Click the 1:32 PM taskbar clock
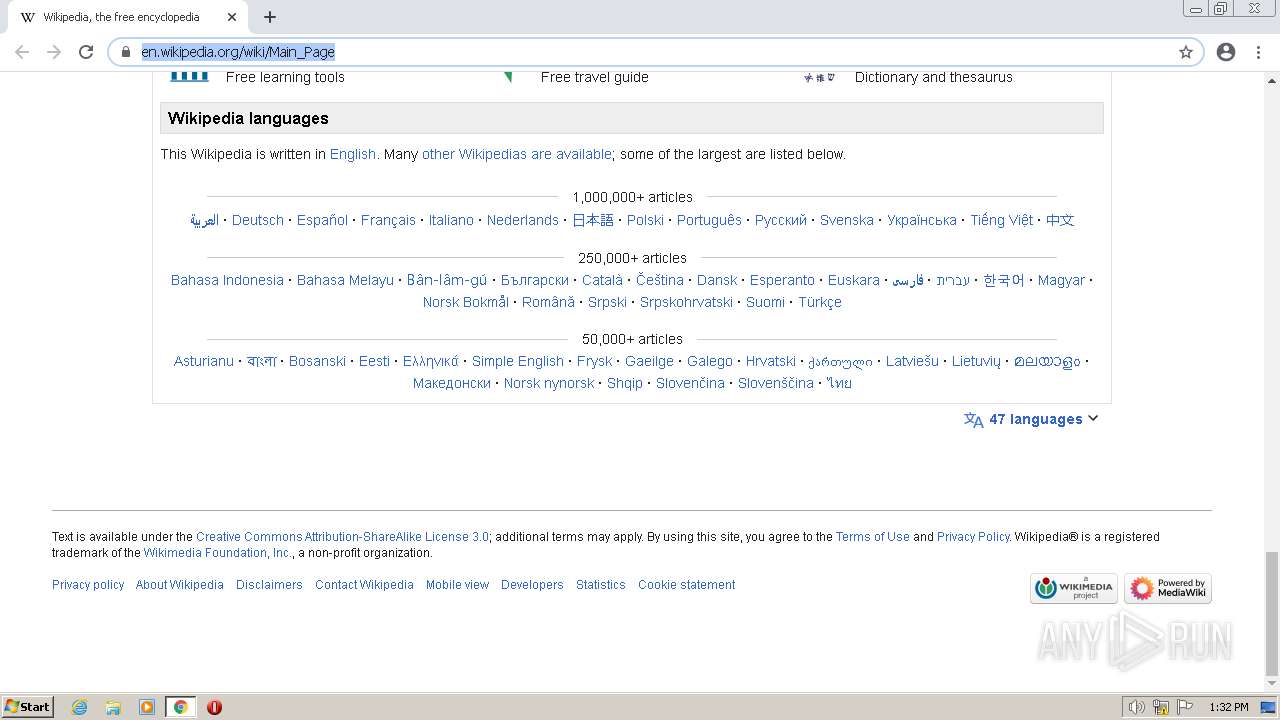This screenshot has height=720, width=1280. (x=1229, y=707)
